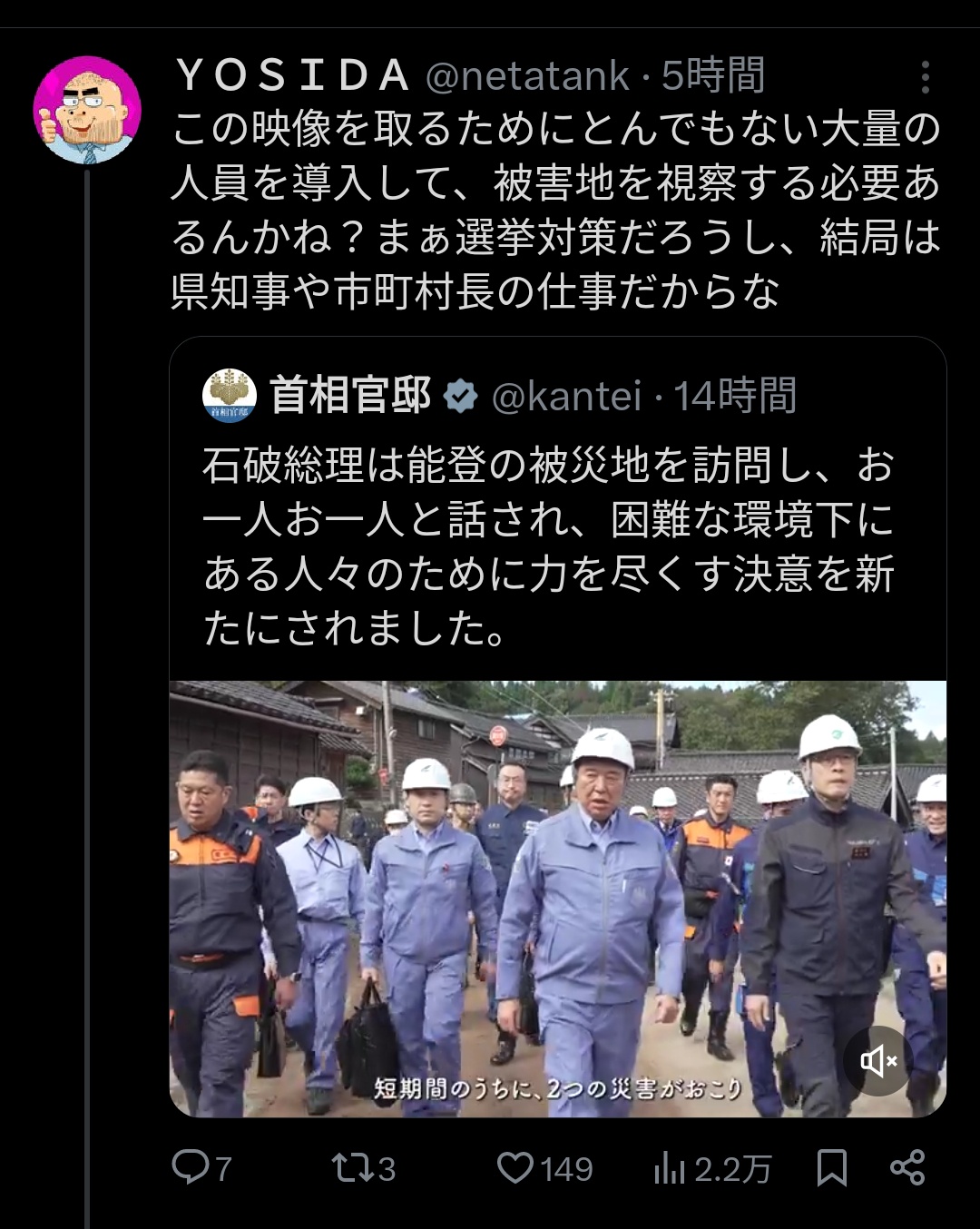Like the tweet with the heart icon

coord(544,1167)
